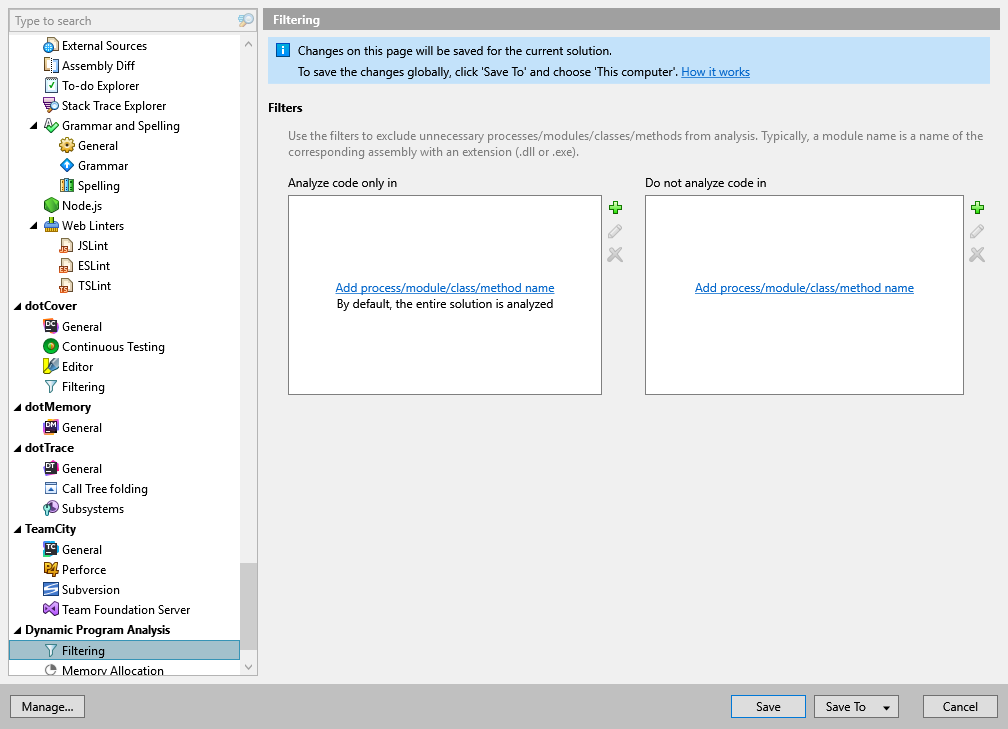The height and width of the screenshot is (729, 1008).
Task: Click 'Add process/module/class/method name' in the left panel
Action: pos(444,287)
